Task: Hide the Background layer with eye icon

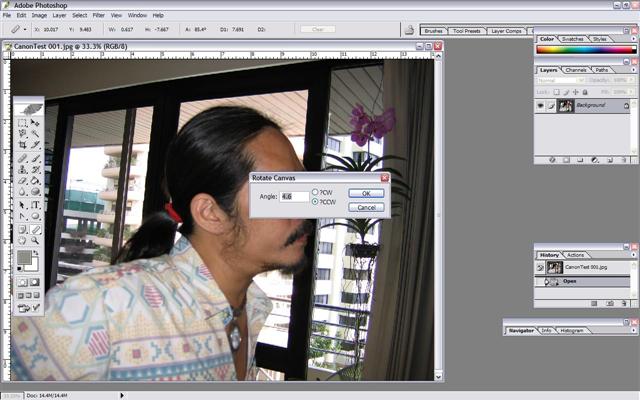Action: pyautogui.click(x=541, y=105)
